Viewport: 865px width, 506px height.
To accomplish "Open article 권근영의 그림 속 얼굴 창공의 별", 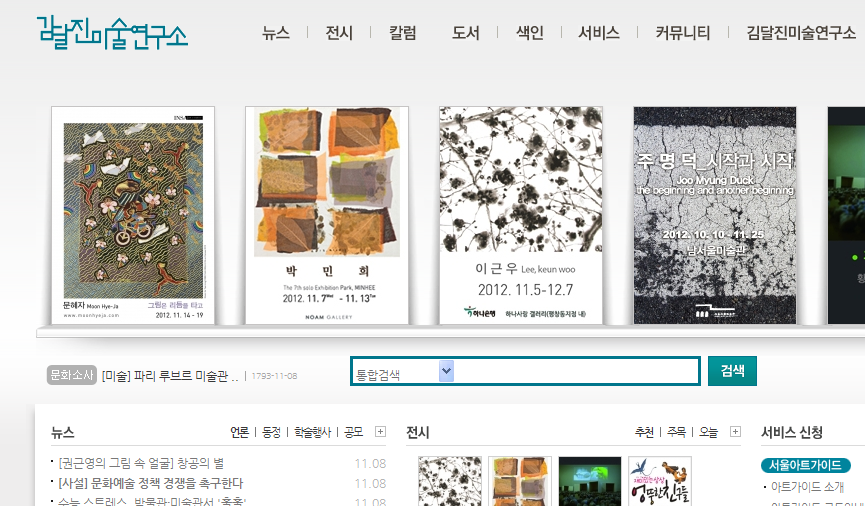I will click(141, 463).
